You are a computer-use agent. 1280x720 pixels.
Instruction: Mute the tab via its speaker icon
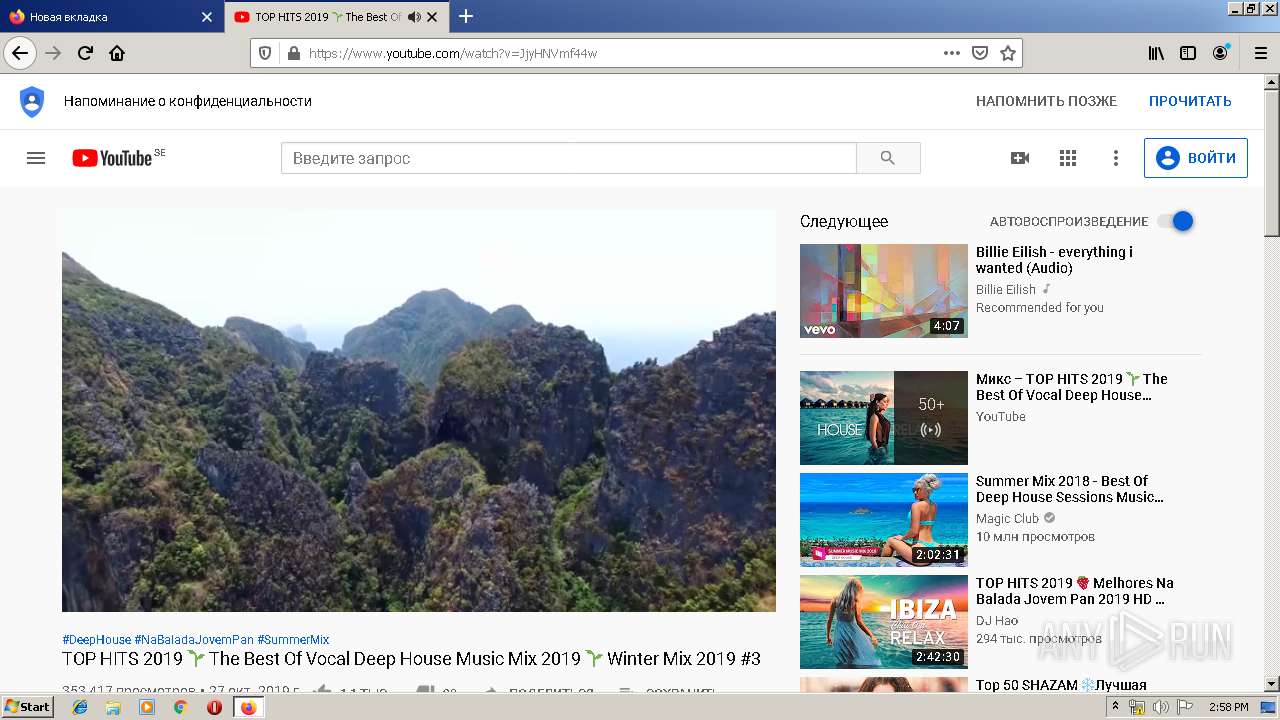pos(414,17)
